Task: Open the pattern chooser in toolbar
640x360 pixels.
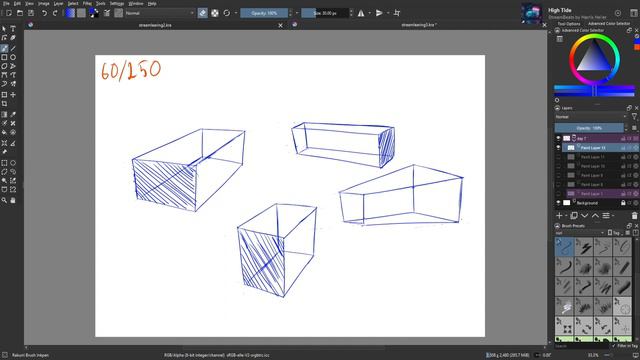Action: [81, 13]
